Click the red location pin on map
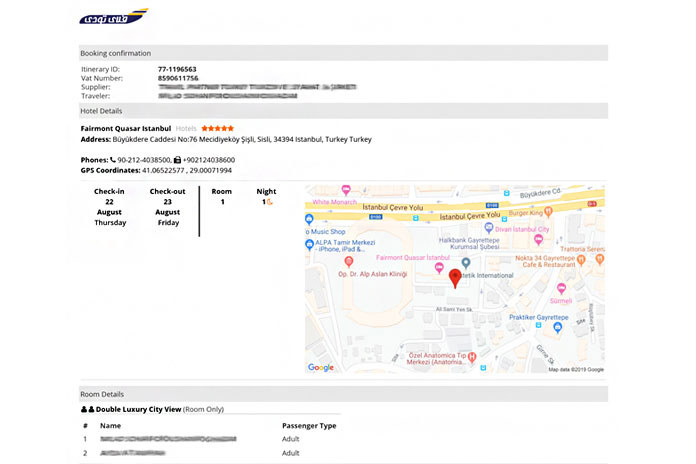696x464 pixels. (x=455, y=276)
